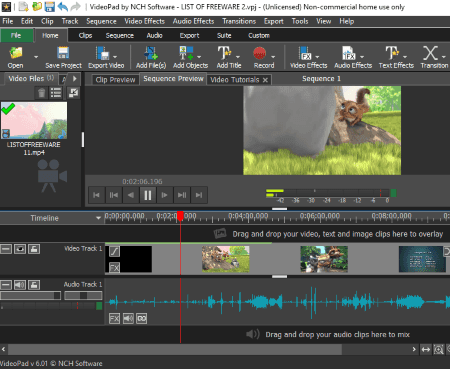Select the Custom ribbon tab
Image resolution: width=450 pixels, height=369 pixels.
click(259, 36)
